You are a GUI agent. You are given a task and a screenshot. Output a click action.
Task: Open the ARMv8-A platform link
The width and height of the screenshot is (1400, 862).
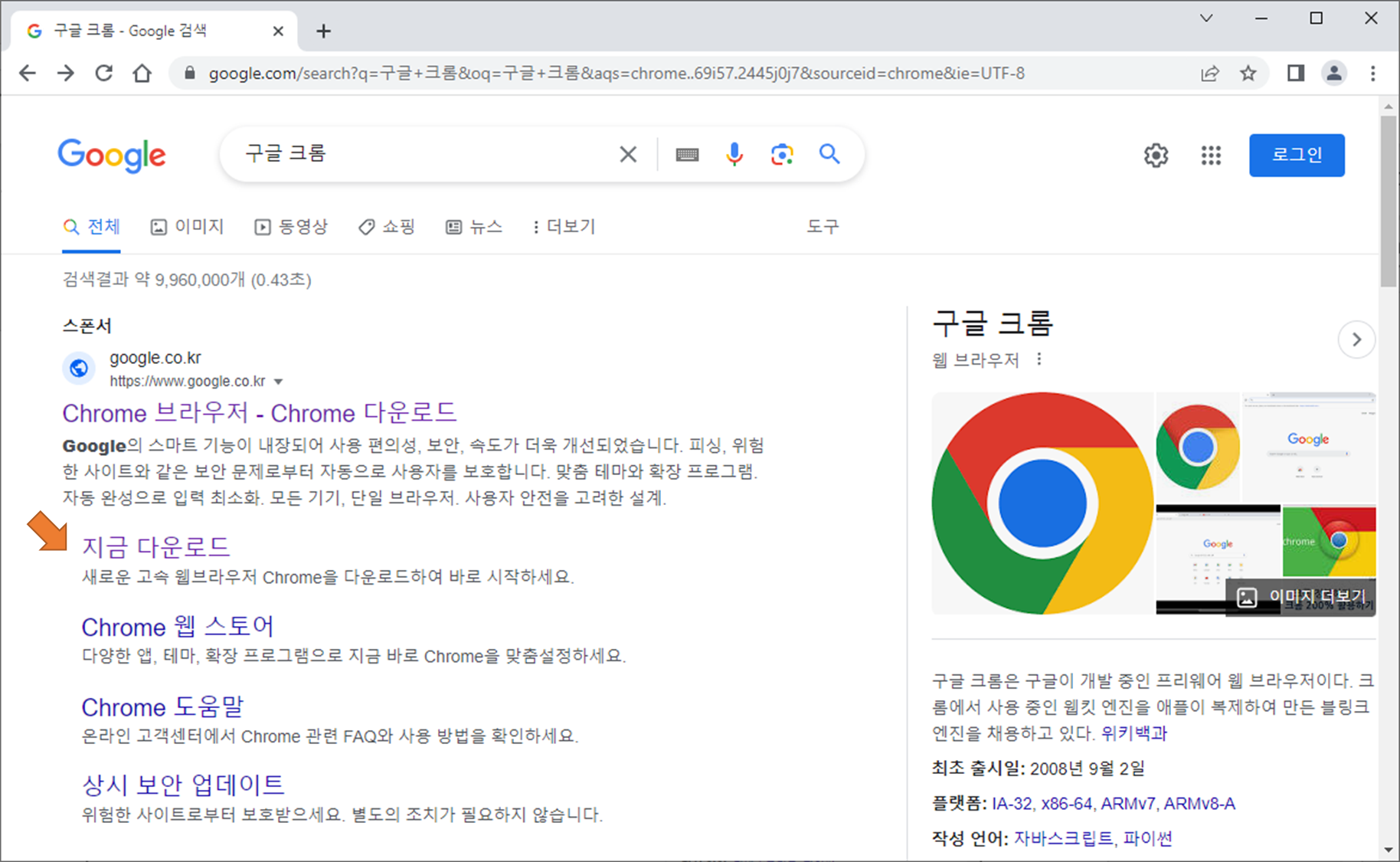1199,804
